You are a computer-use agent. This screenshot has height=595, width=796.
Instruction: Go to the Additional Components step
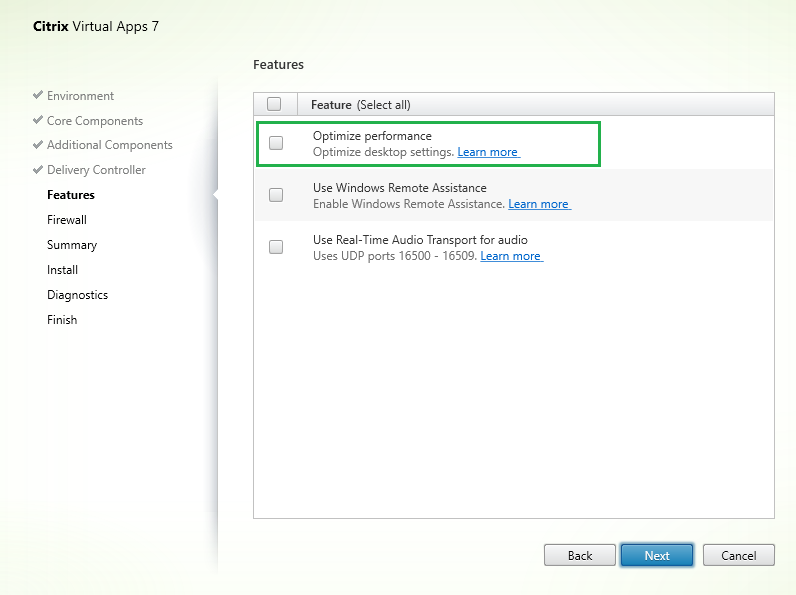click(110, 145)
